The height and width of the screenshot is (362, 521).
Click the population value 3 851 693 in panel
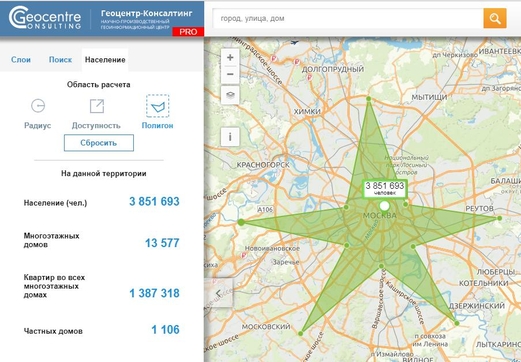pos(154,201)
